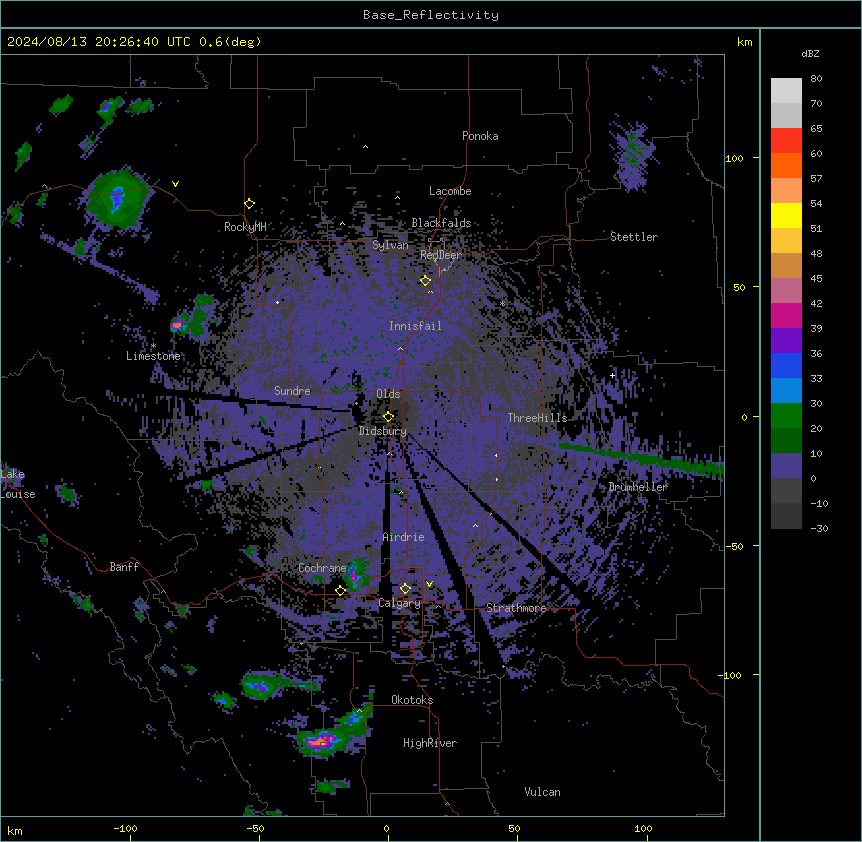
Task: Click the Okotoks town label
Action: tap(412, 700)
